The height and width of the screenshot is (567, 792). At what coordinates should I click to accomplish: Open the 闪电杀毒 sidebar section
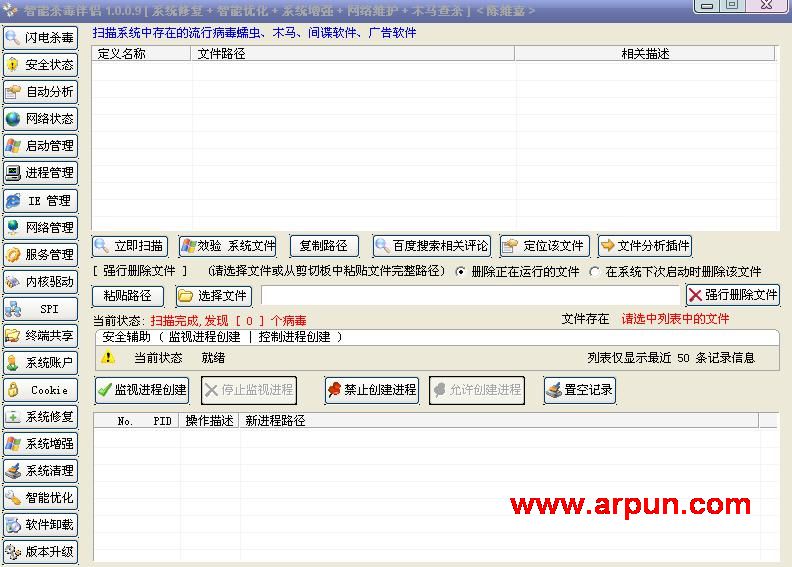pyautogui.click(x=40, y=38)
